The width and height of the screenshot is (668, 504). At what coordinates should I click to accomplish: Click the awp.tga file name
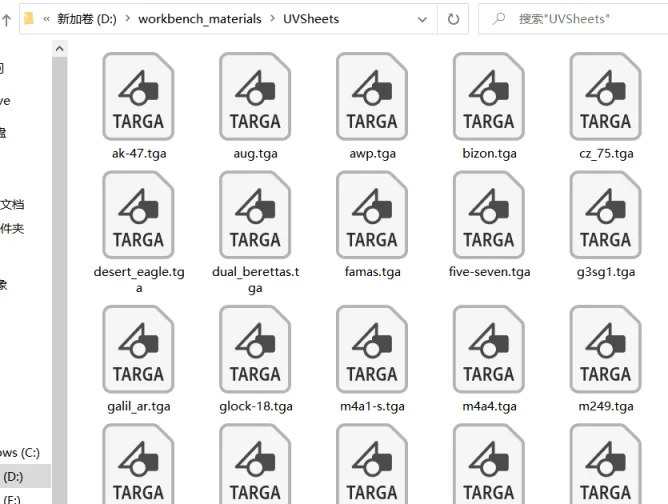pos(372,154)
